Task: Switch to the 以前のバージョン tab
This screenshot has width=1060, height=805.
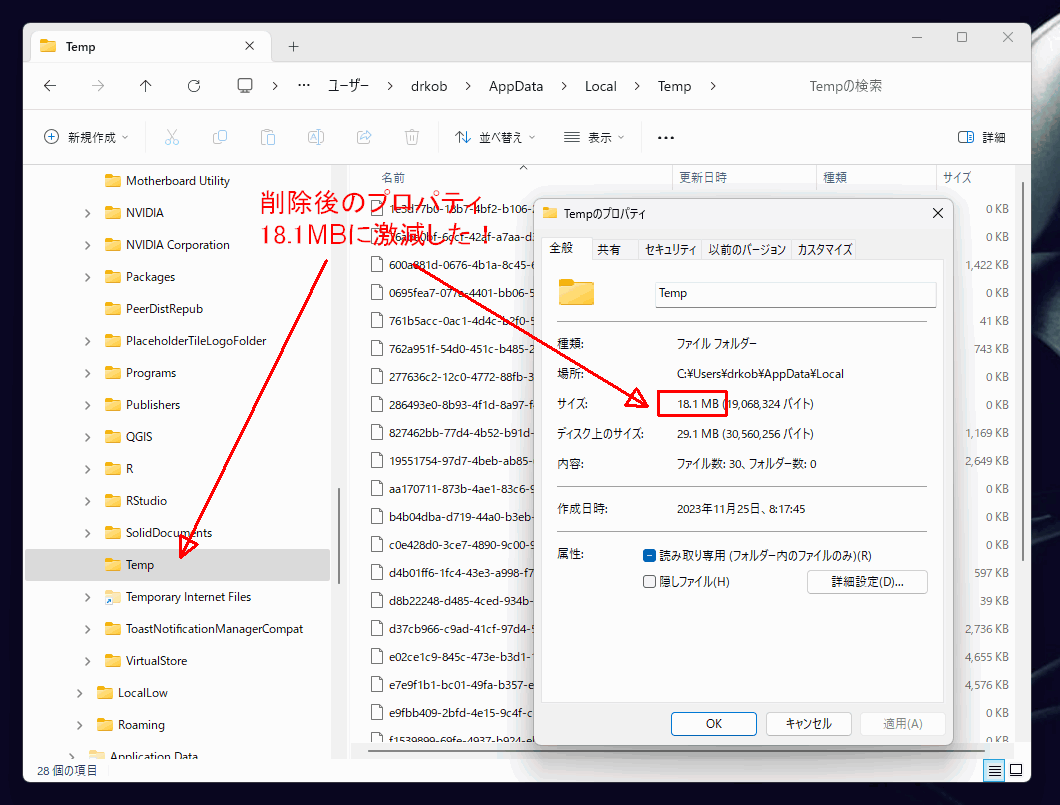Action: (747, 249)
